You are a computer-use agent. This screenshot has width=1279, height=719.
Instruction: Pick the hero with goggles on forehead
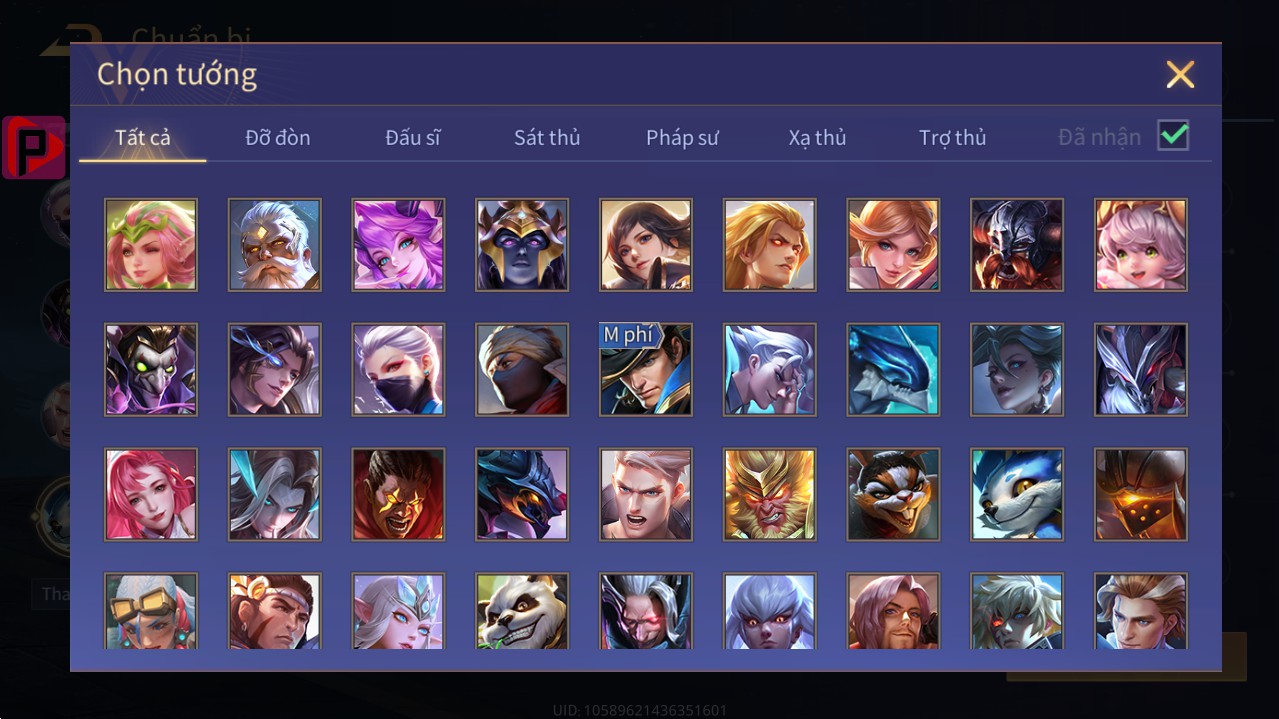point(151,611)
